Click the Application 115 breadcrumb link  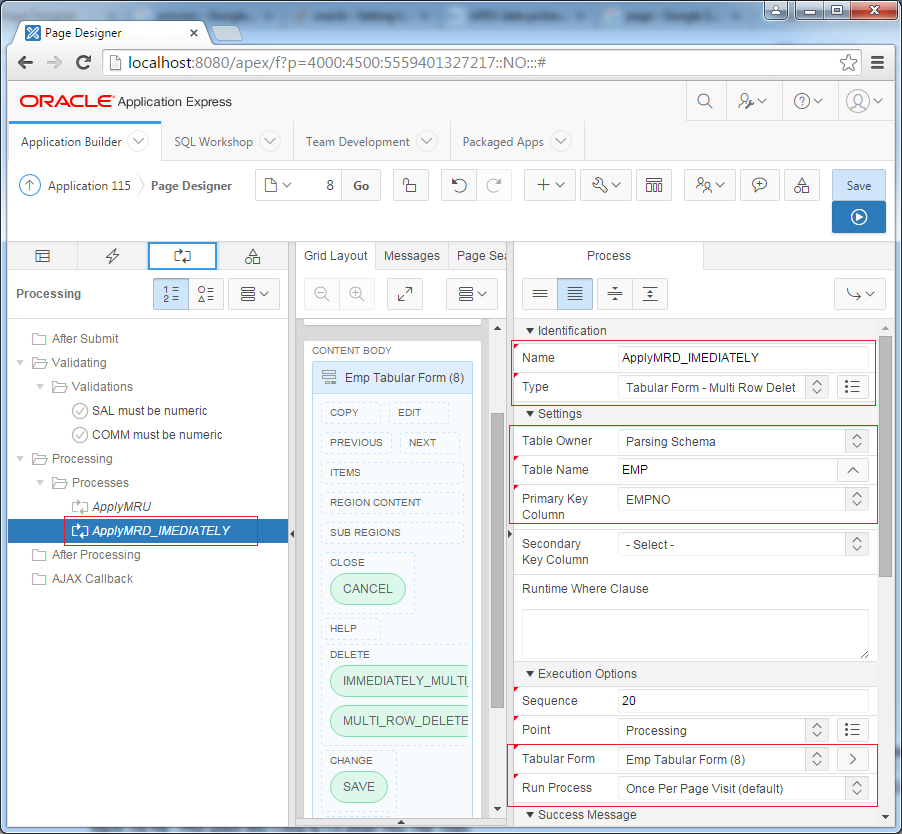point(89,186)
